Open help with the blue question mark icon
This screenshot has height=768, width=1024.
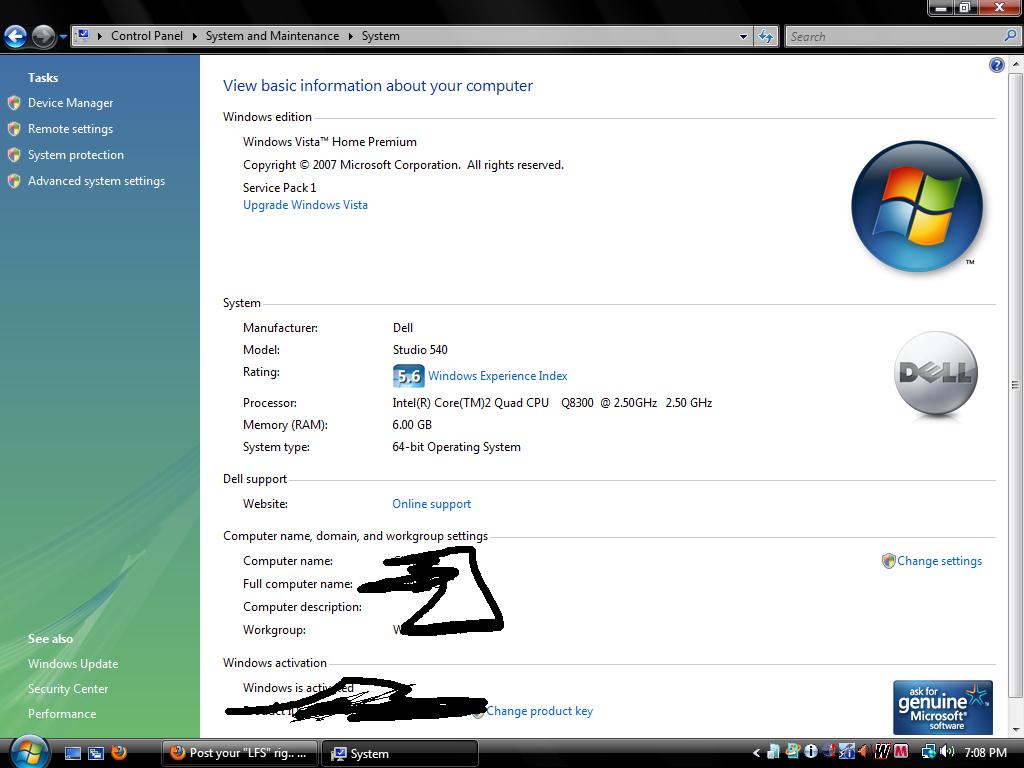coord(997,65)
